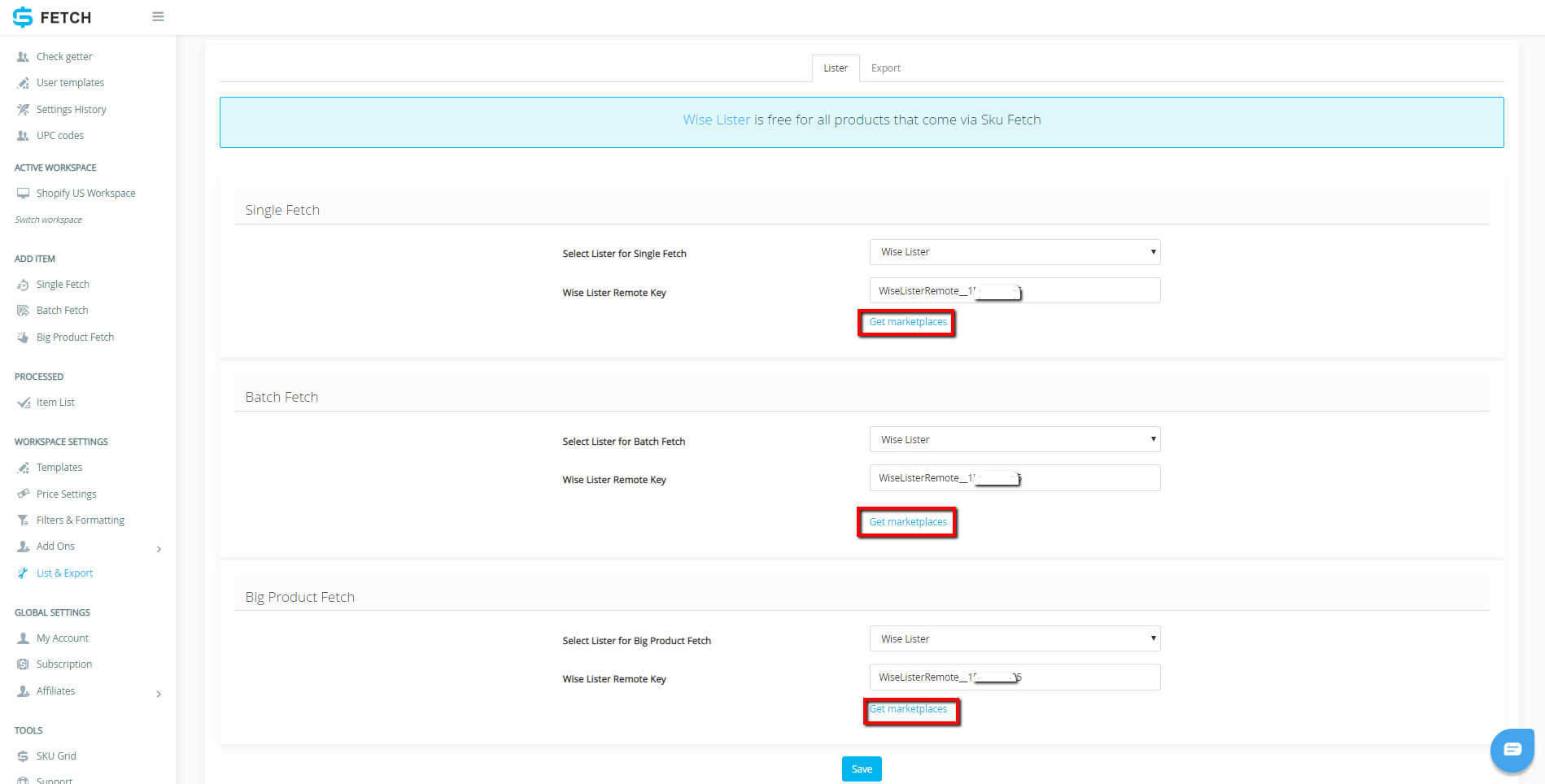
Task: Go to Item List page
Action: [55, 403]
